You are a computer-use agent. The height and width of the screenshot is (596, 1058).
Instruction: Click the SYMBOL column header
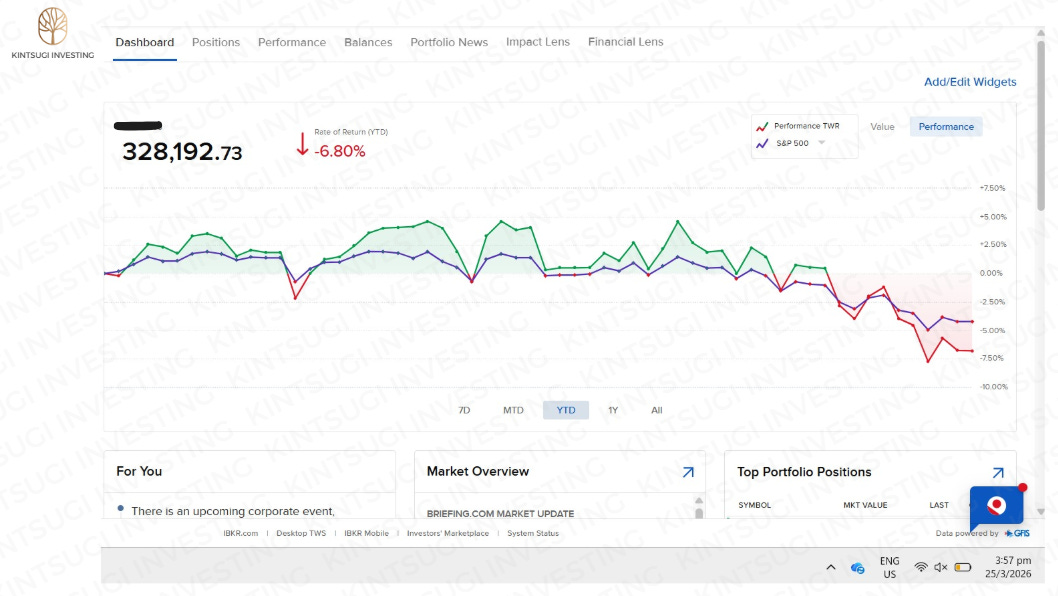[x=754, y=505]
